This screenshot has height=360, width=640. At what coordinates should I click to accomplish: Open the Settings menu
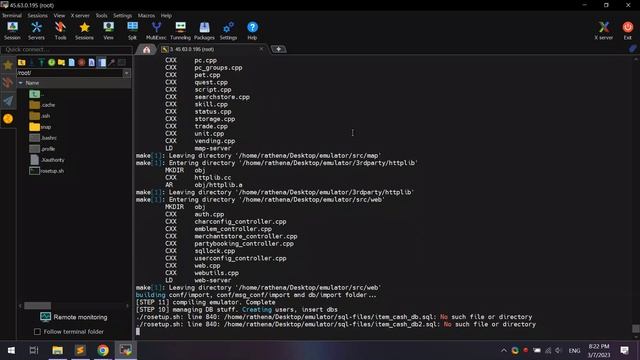tap(122, 16)
